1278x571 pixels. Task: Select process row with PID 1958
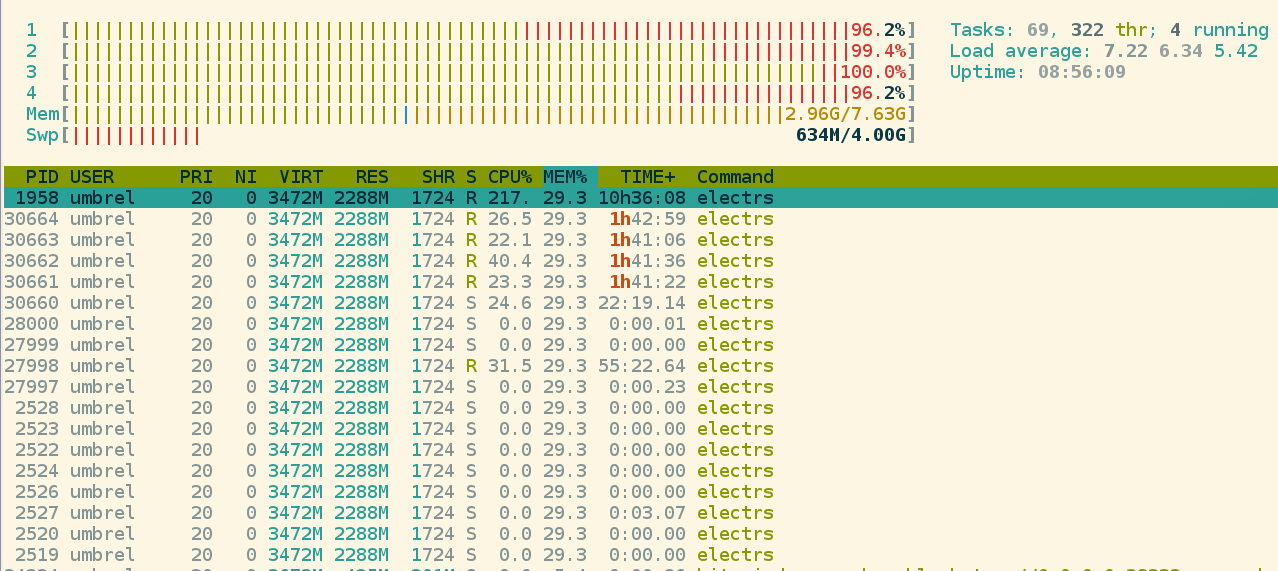(x=640, y=198)
